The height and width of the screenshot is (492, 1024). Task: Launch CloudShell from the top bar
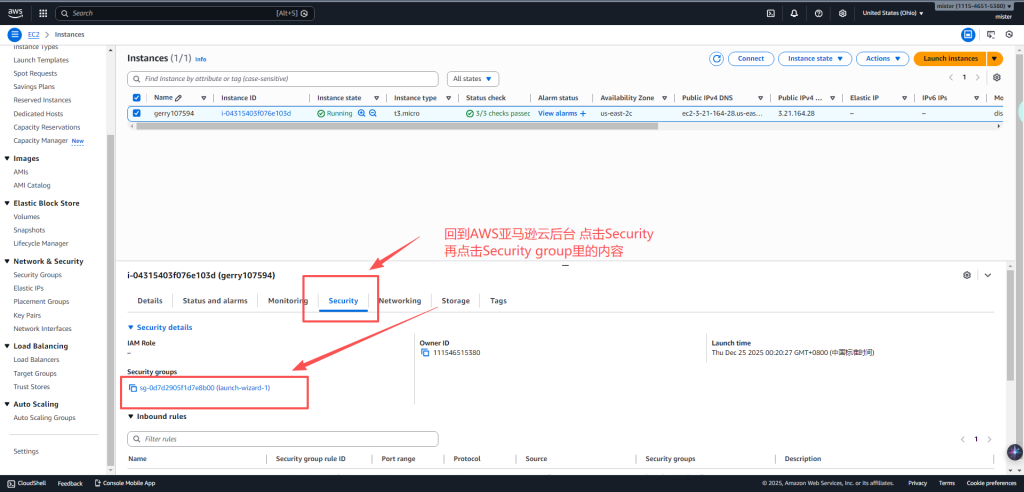pyautogui.click(x=771, y=13)
